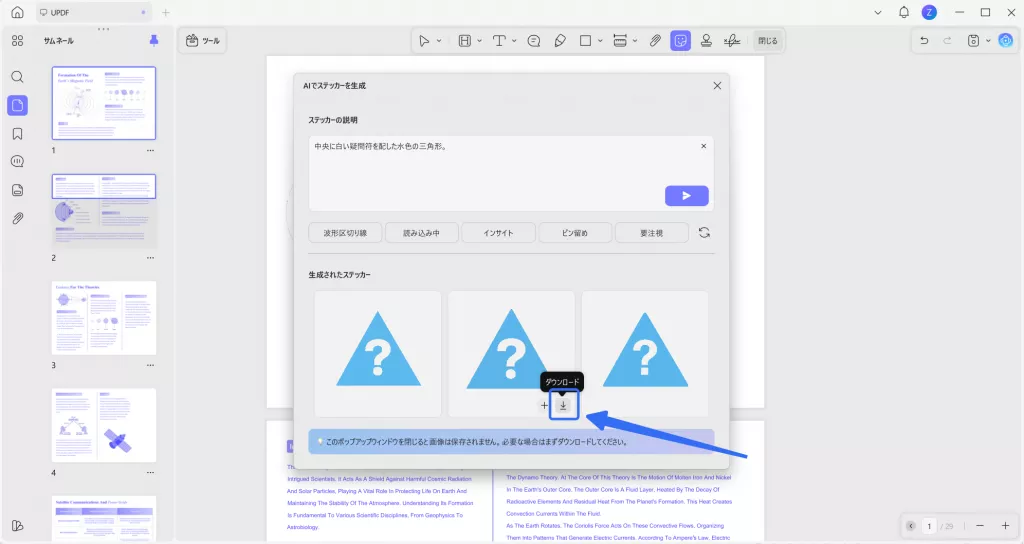
Task: Go to the home screen via house icon
Action: [x=18, y=12]
